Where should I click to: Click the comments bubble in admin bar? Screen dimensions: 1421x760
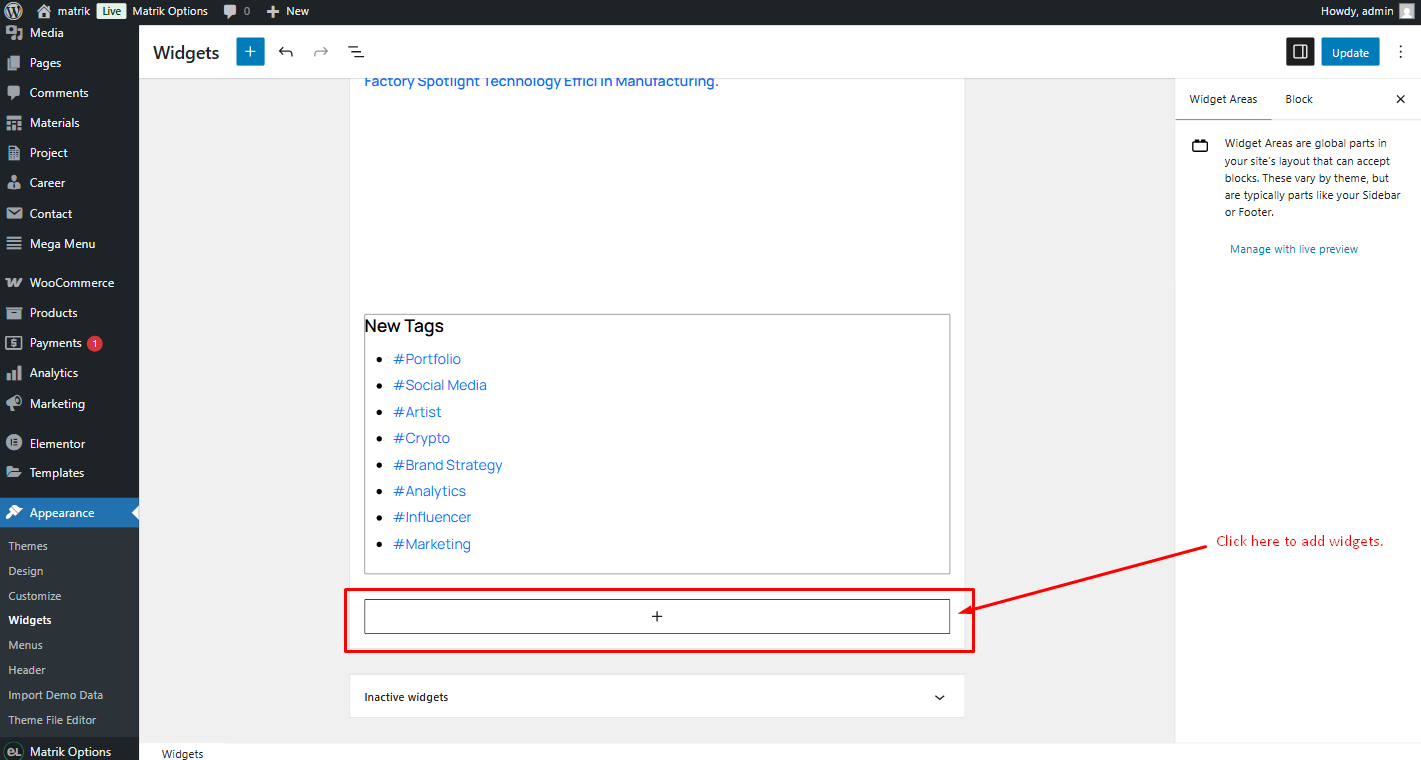pyautogui.click(x=237, y=11)
